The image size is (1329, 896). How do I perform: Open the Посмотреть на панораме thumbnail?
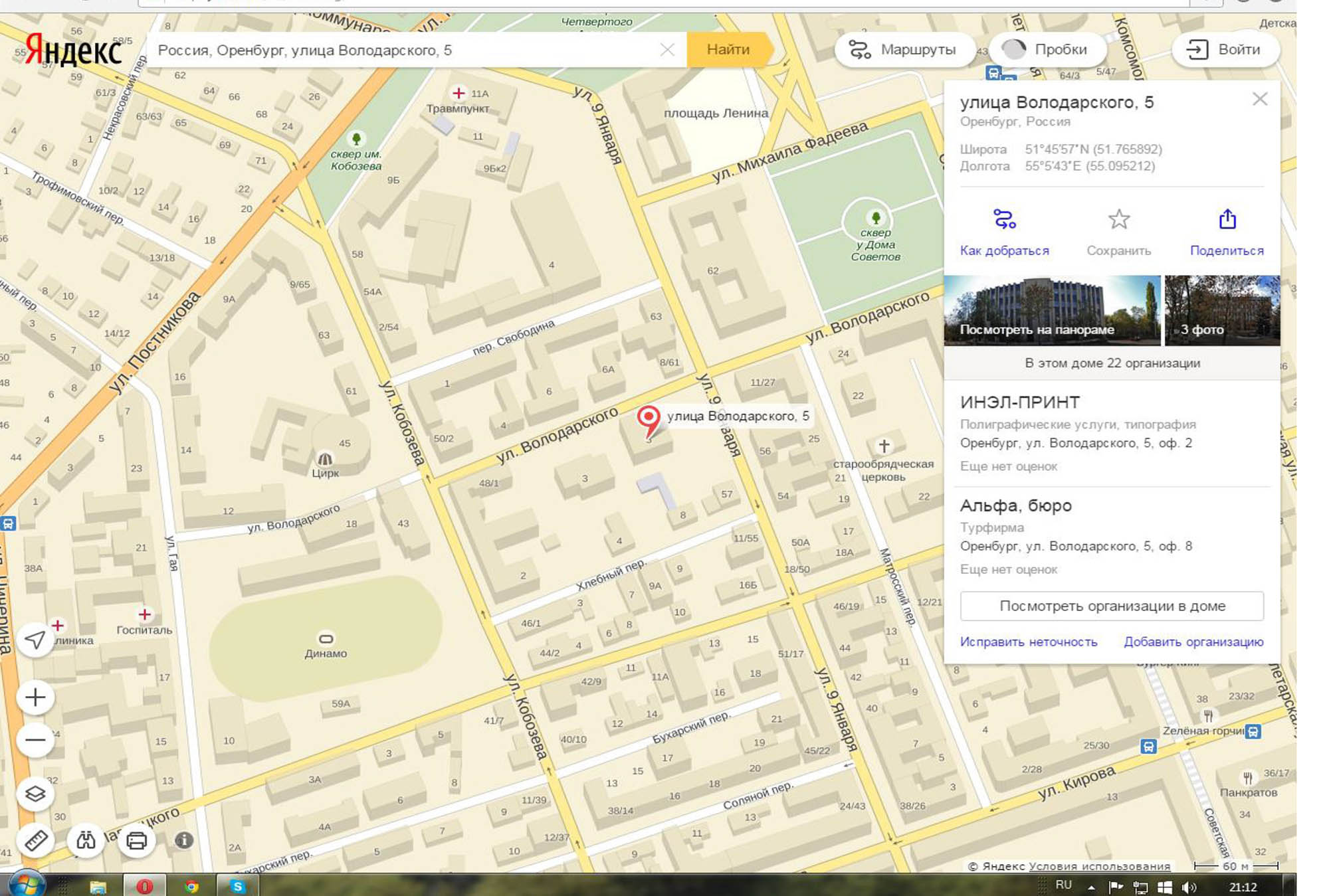pyautogui.click(x=1051, y=310)
